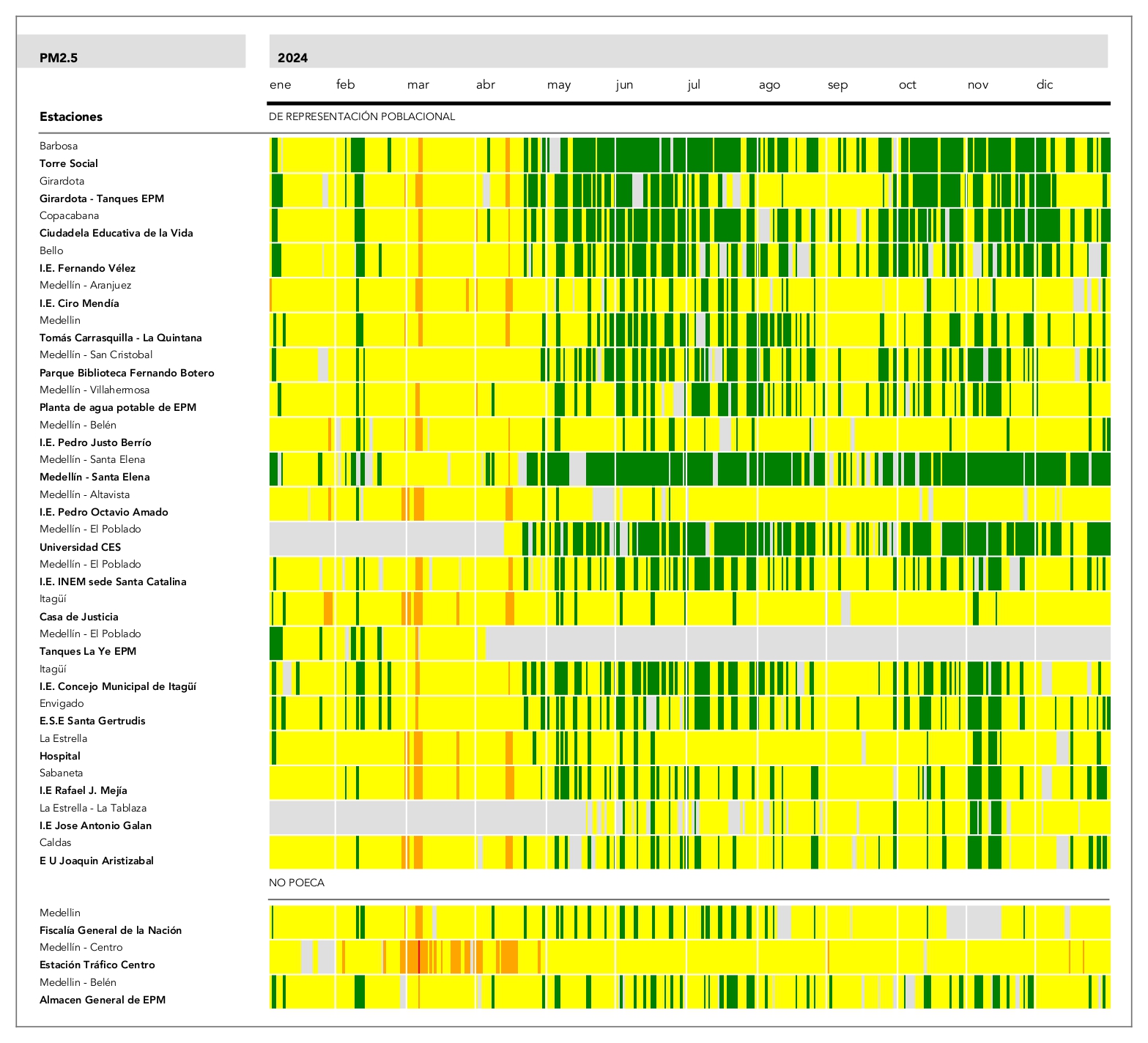This screenshot has height=1043, width=1148.
Task: Open the Fiscalía General de la Nación station
Action: click(x=111, y=930)
